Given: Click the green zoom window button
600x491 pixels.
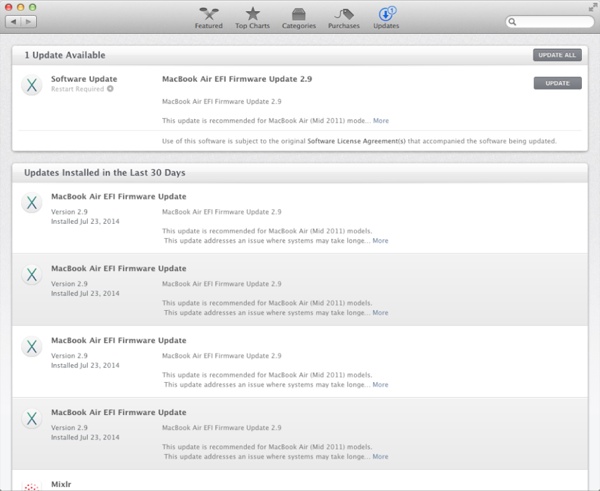Looking at the screenshot, I should coord(33,7).
